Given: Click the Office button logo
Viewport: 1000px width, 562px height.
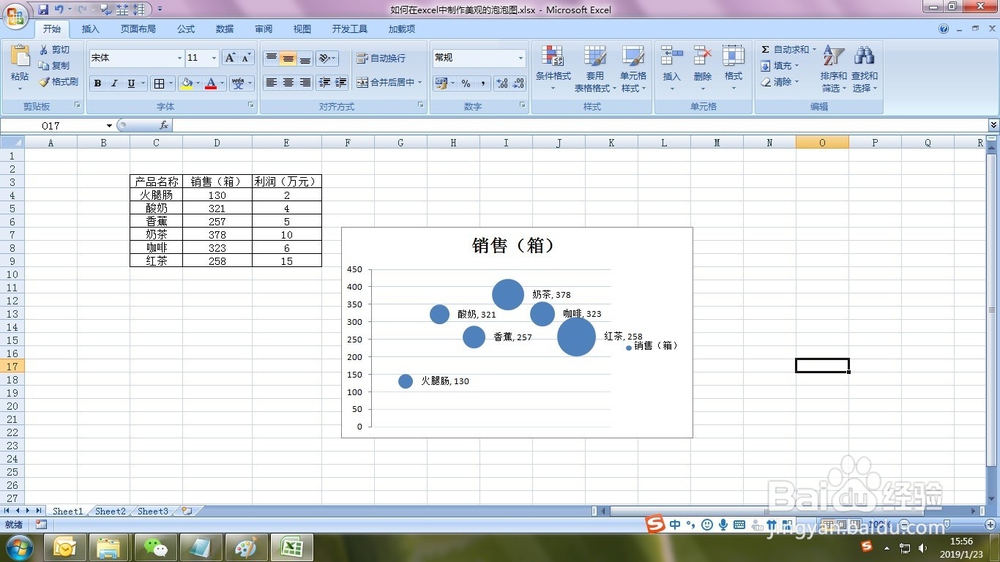Looking at the screenshot, I should (x=15, y=15).
